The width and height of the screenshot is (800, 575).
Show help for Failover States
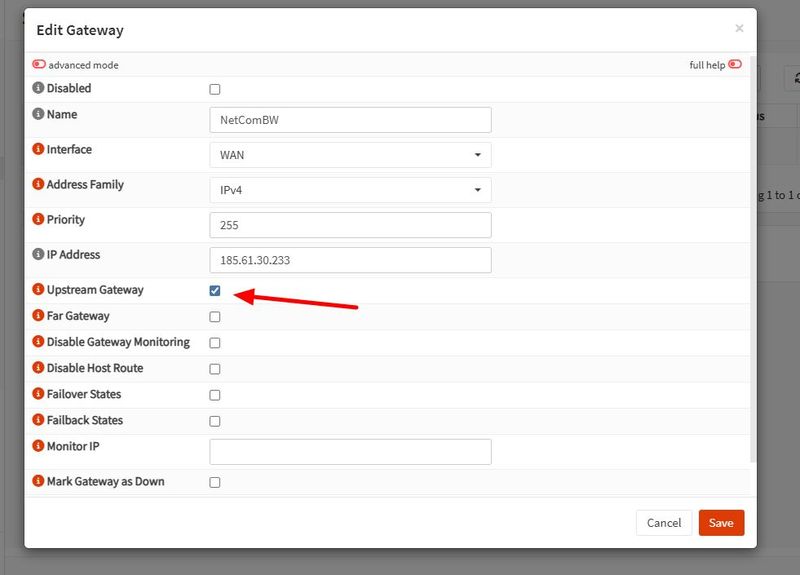click(x=38, y=394)
